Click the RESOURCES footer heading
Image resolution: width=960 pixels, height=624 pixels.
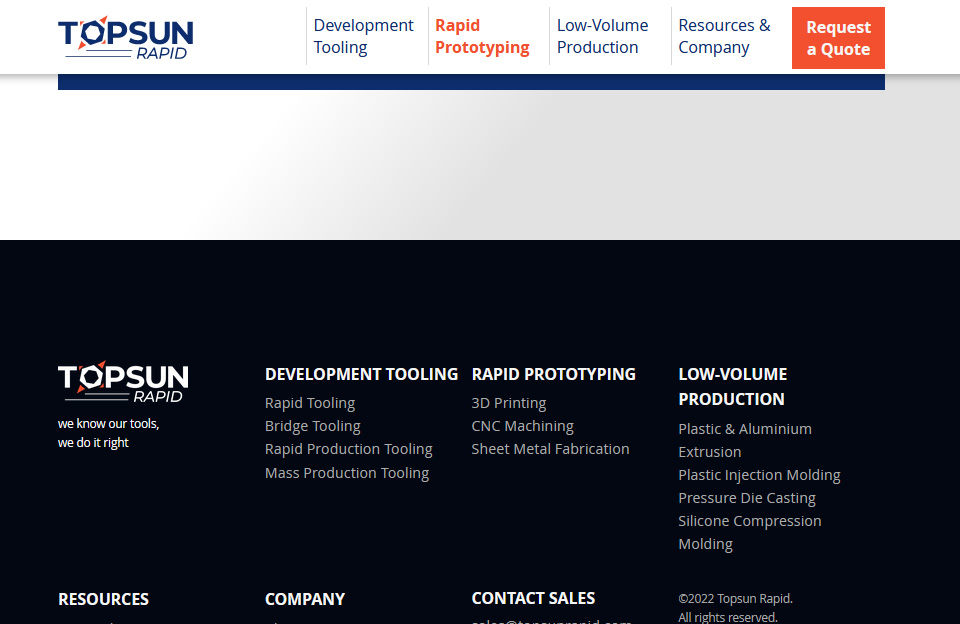click(x=103, y=599)
